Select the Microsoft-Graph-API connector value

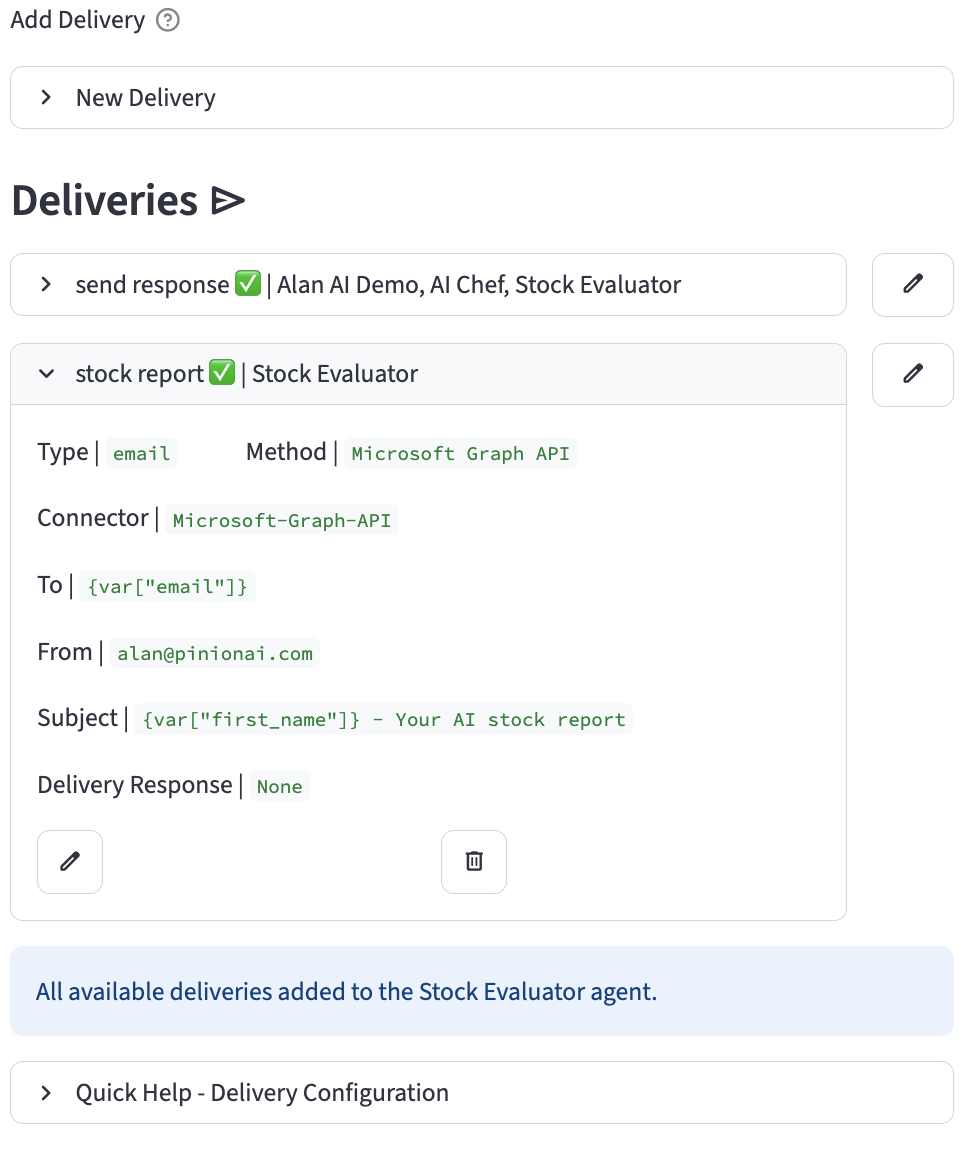tap(282, 521)
